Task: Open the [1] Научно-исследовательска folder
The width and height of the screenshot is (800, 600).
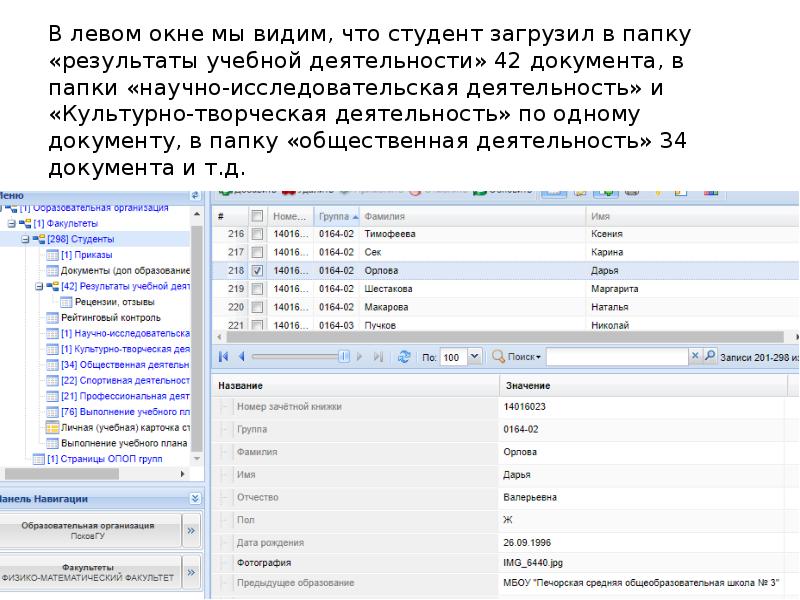Action: pos(125,334)
